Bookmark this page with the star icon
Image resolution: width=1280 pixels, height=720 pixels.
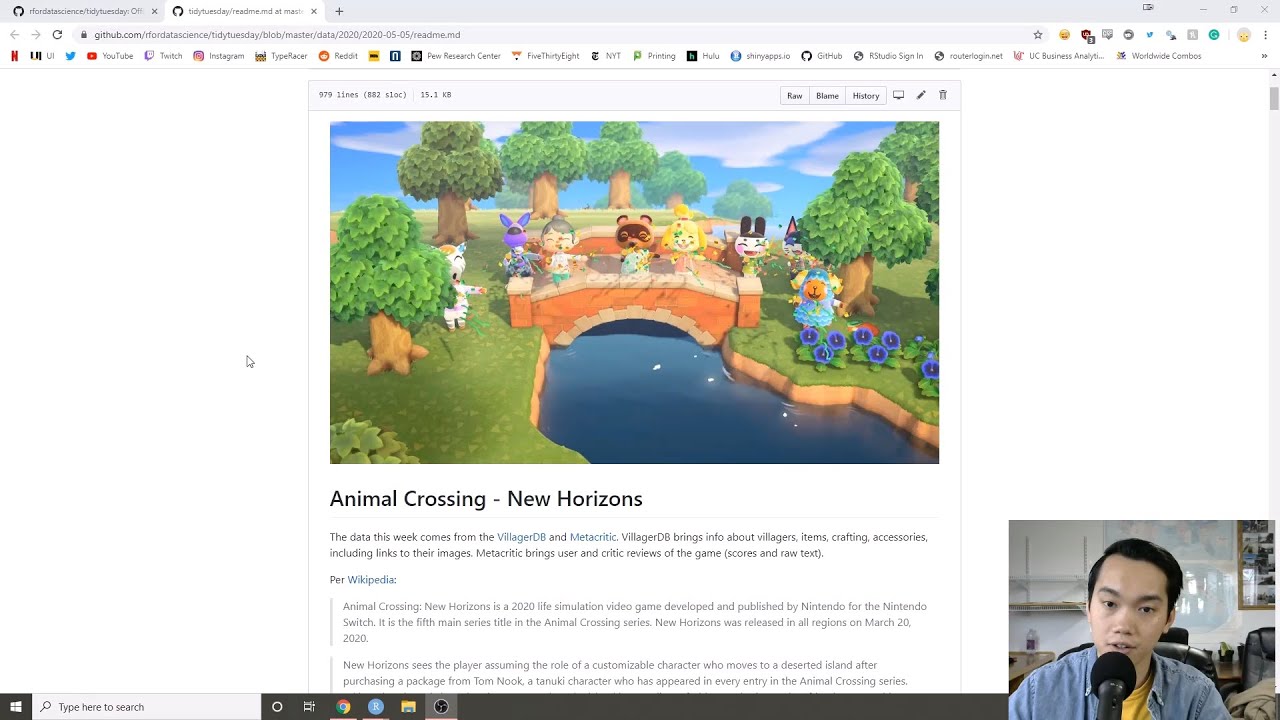(x=1038, y=35)
